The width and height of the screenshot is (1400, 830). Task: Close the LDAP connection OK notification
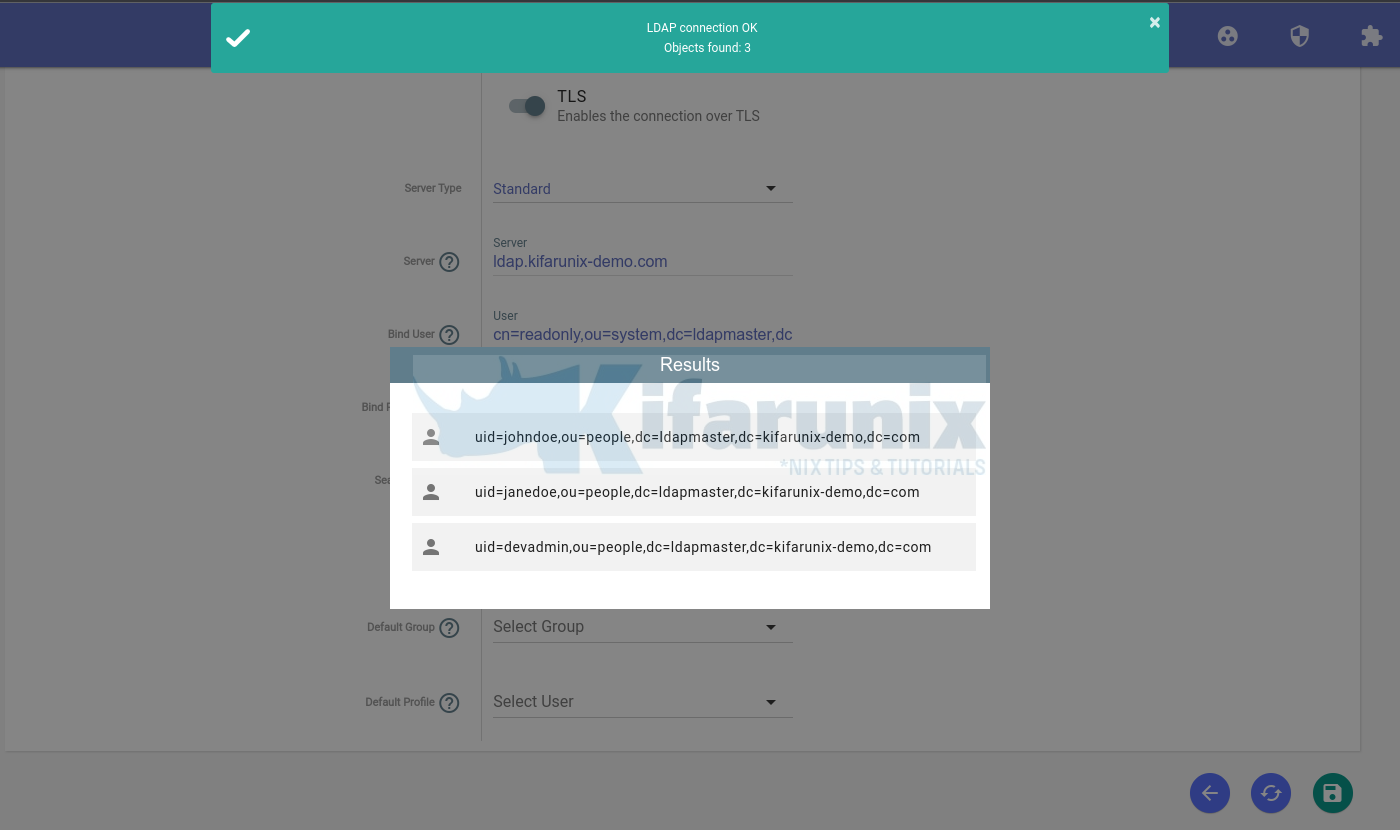[x=1154, y=22]
